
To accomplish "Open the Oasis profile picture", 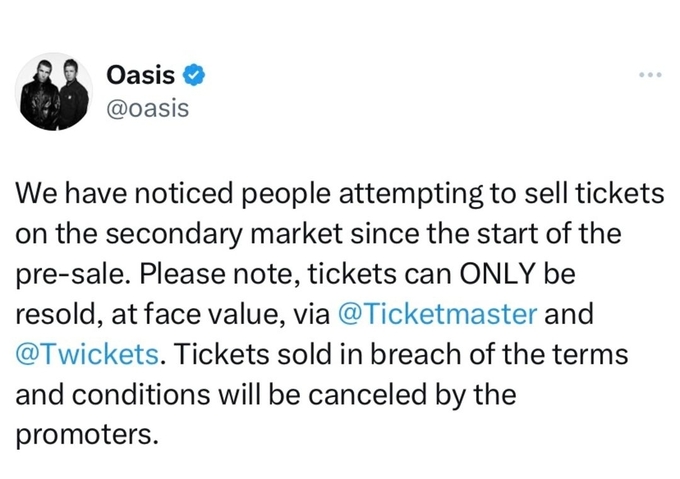I will (x=54, y=91).
